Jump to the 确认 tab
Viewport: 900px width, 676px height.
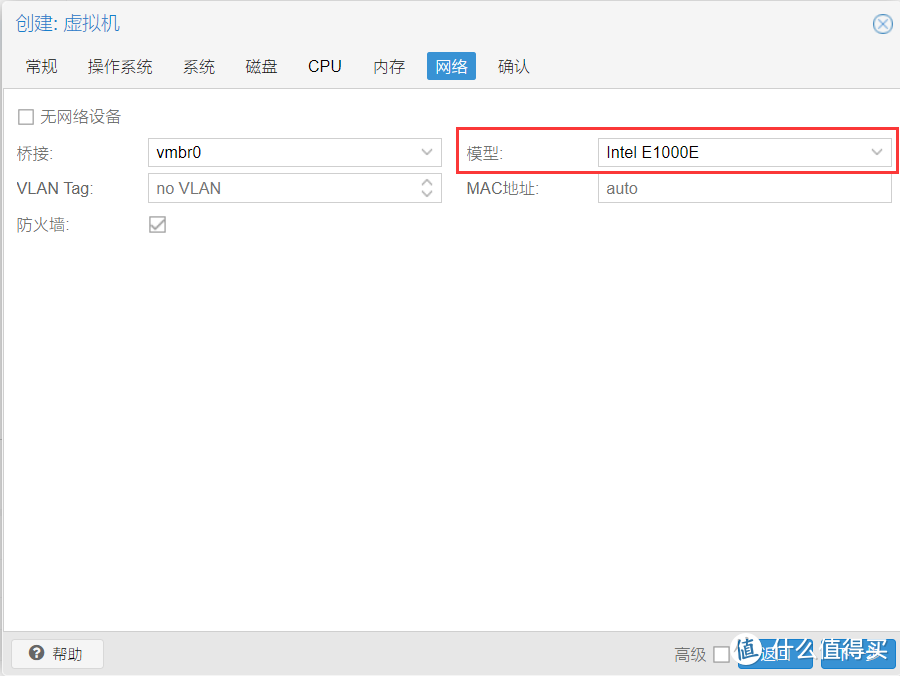[514, 67]
